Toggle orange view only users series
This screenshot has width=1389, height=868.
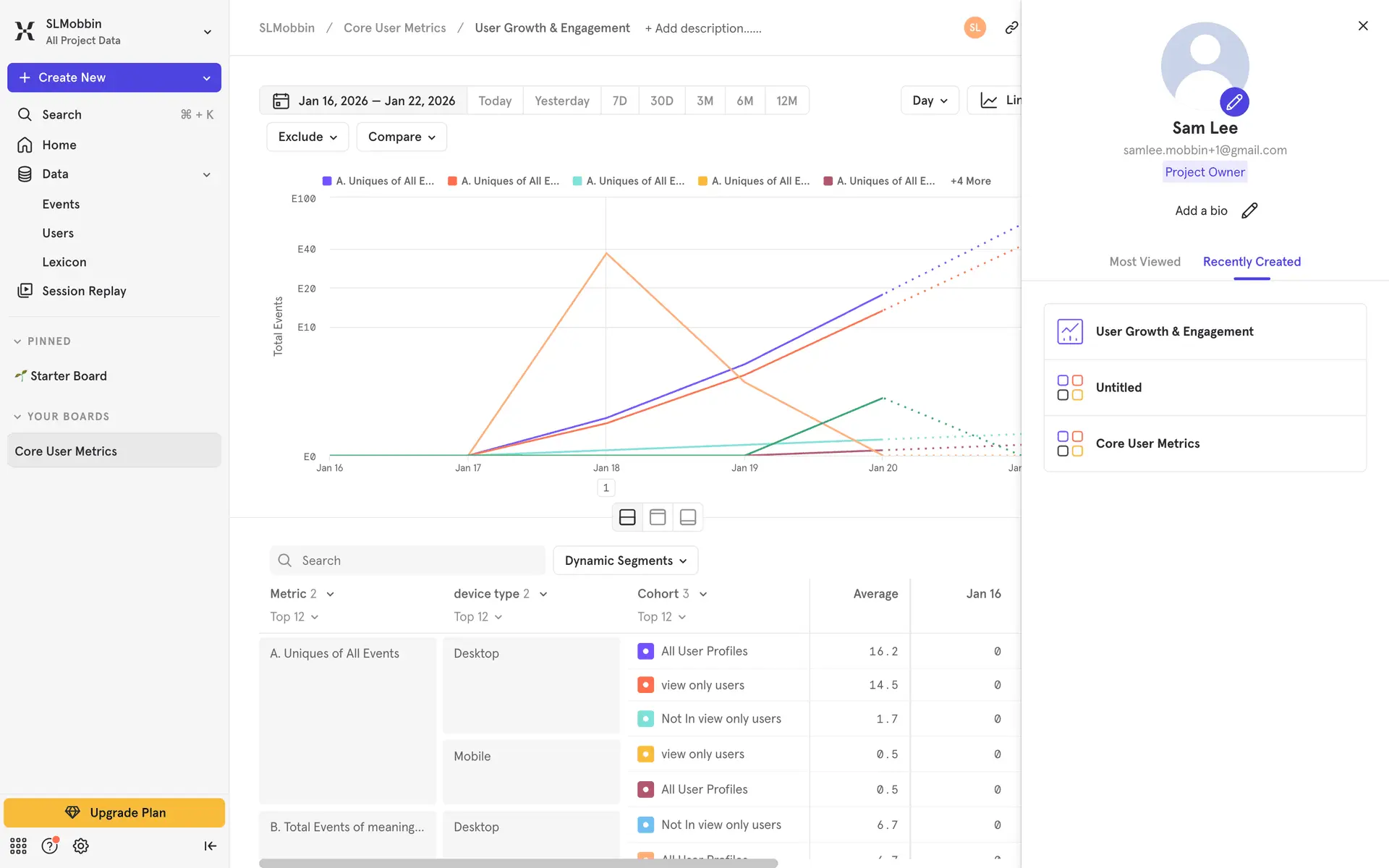tap(645, 685)
